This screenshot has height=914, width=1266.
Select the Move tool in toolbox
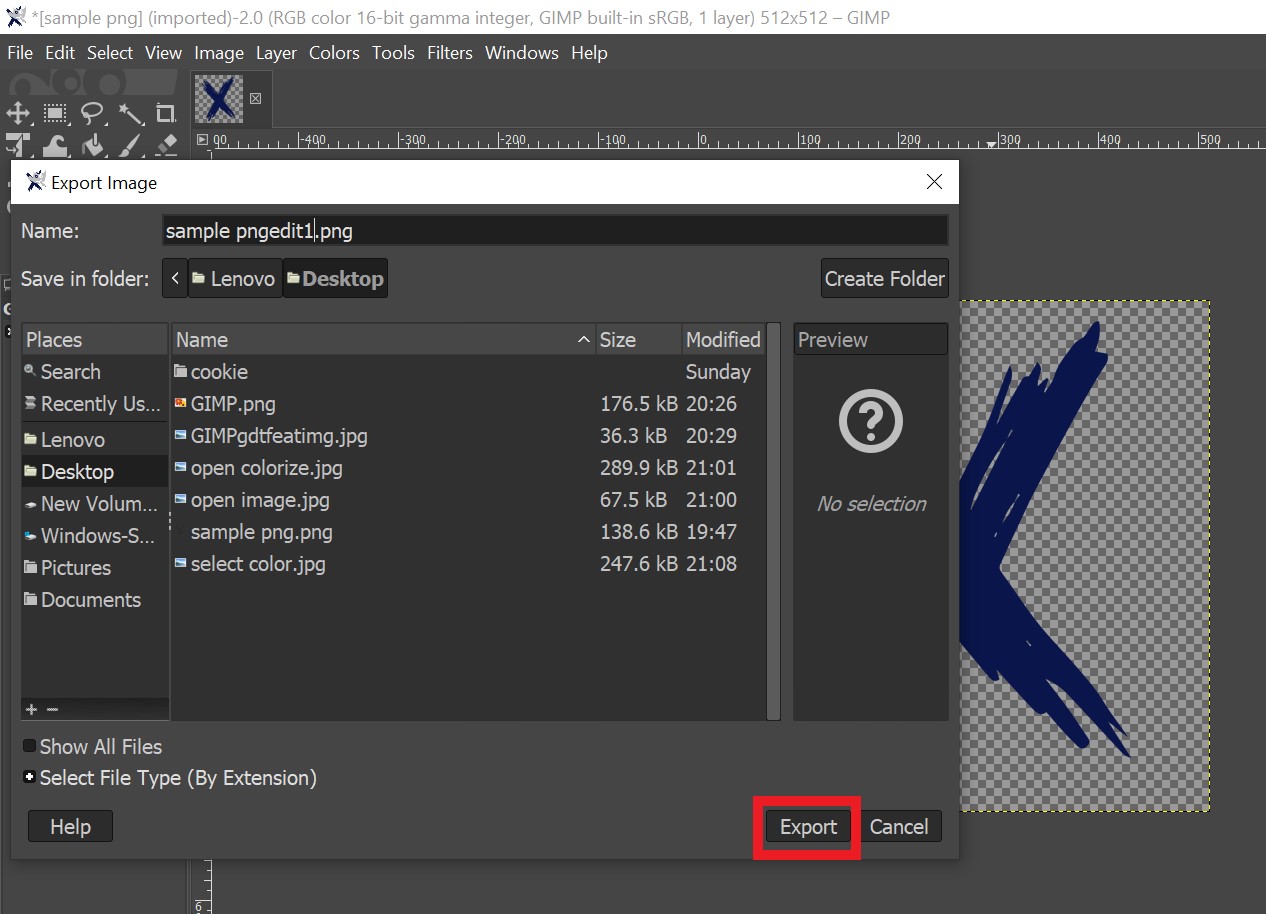click(x=18, y=113)
